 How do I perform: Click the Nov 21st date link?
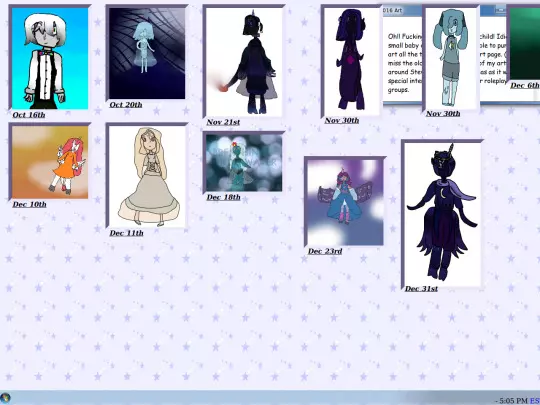pos(223,122)
